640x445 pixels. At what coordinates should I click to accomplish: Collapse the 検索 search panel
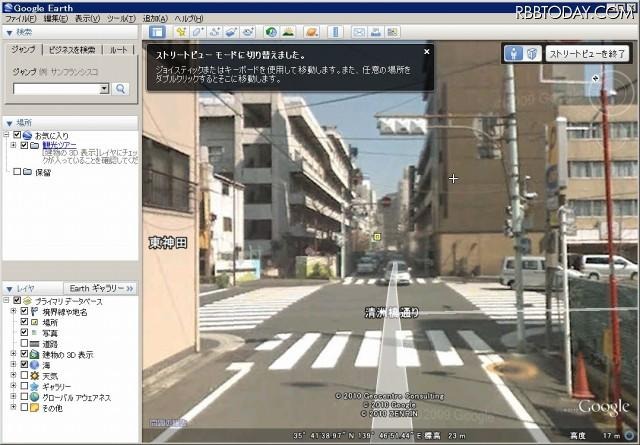7,32
